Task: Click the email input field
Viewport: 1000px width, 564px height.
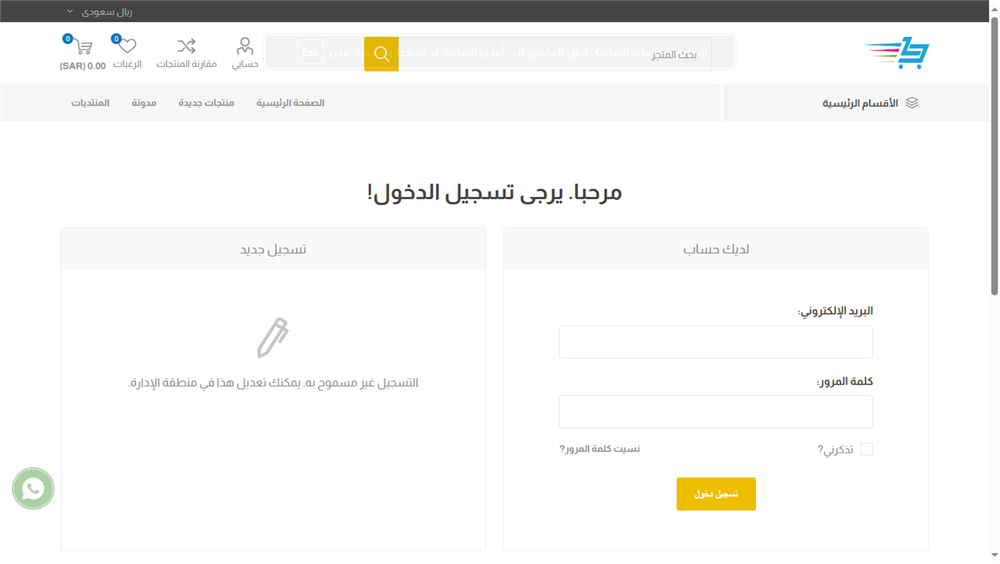Action: (x=715, y=342)
